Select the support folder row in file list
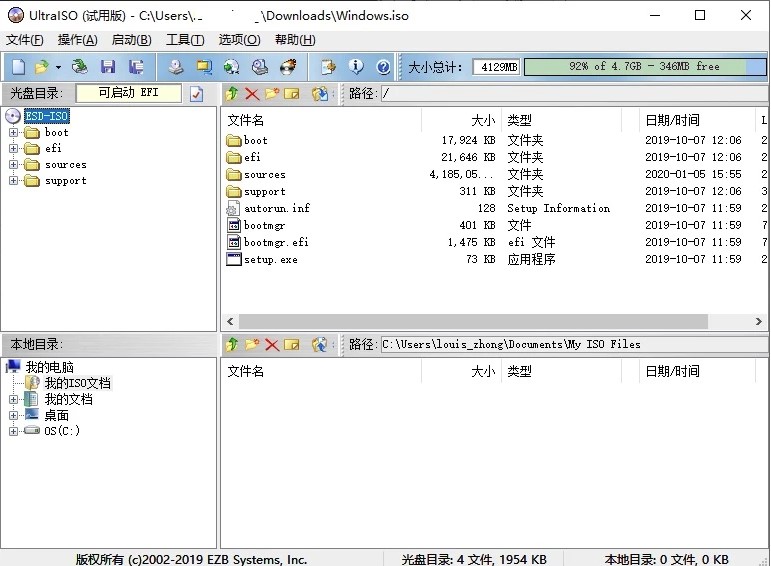Screen dimensions: 771x566 pos(495,191)
